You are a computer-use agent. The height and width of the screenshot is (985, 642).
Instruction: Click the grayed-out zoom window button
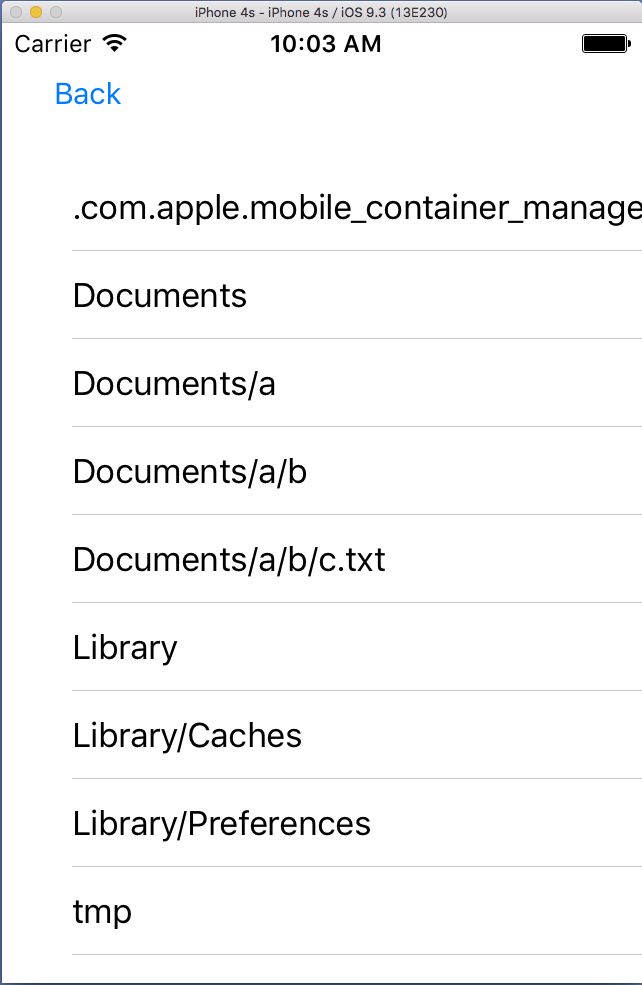click(55, 12)
